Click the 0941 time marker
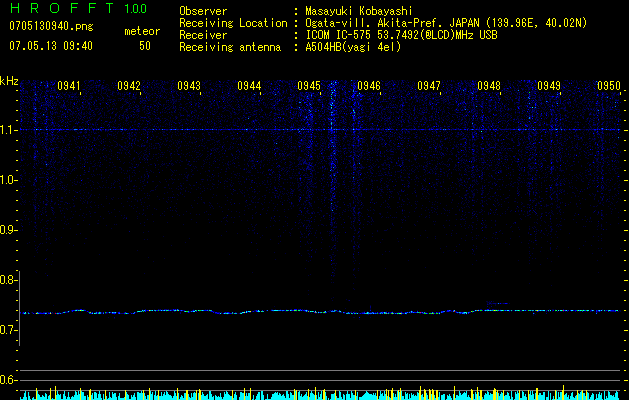Screen dimensions: 629x400 [x=69, y=86]
